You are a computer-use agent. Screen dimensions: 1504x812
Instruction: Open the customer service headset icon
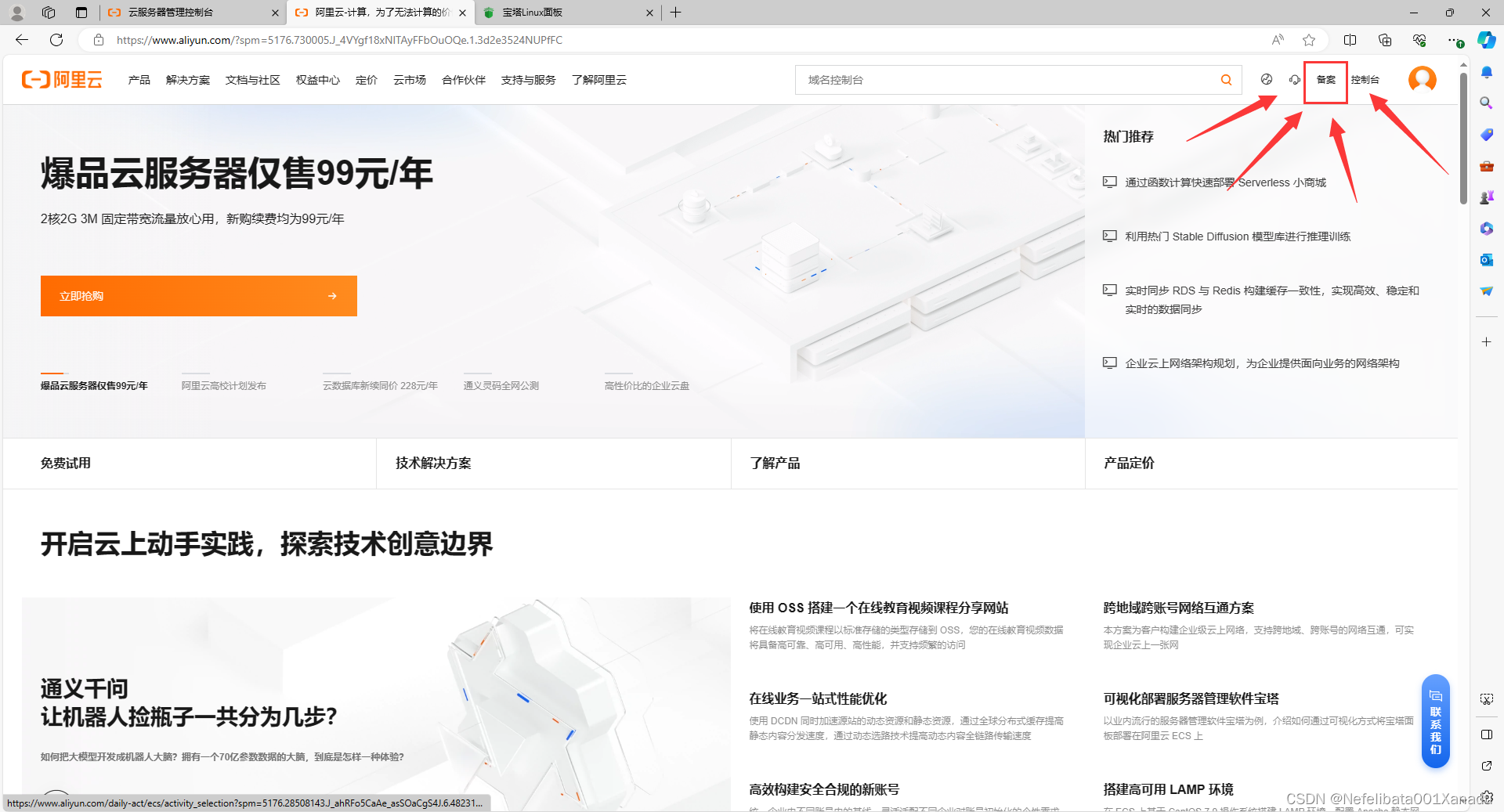click(1294, 80)
